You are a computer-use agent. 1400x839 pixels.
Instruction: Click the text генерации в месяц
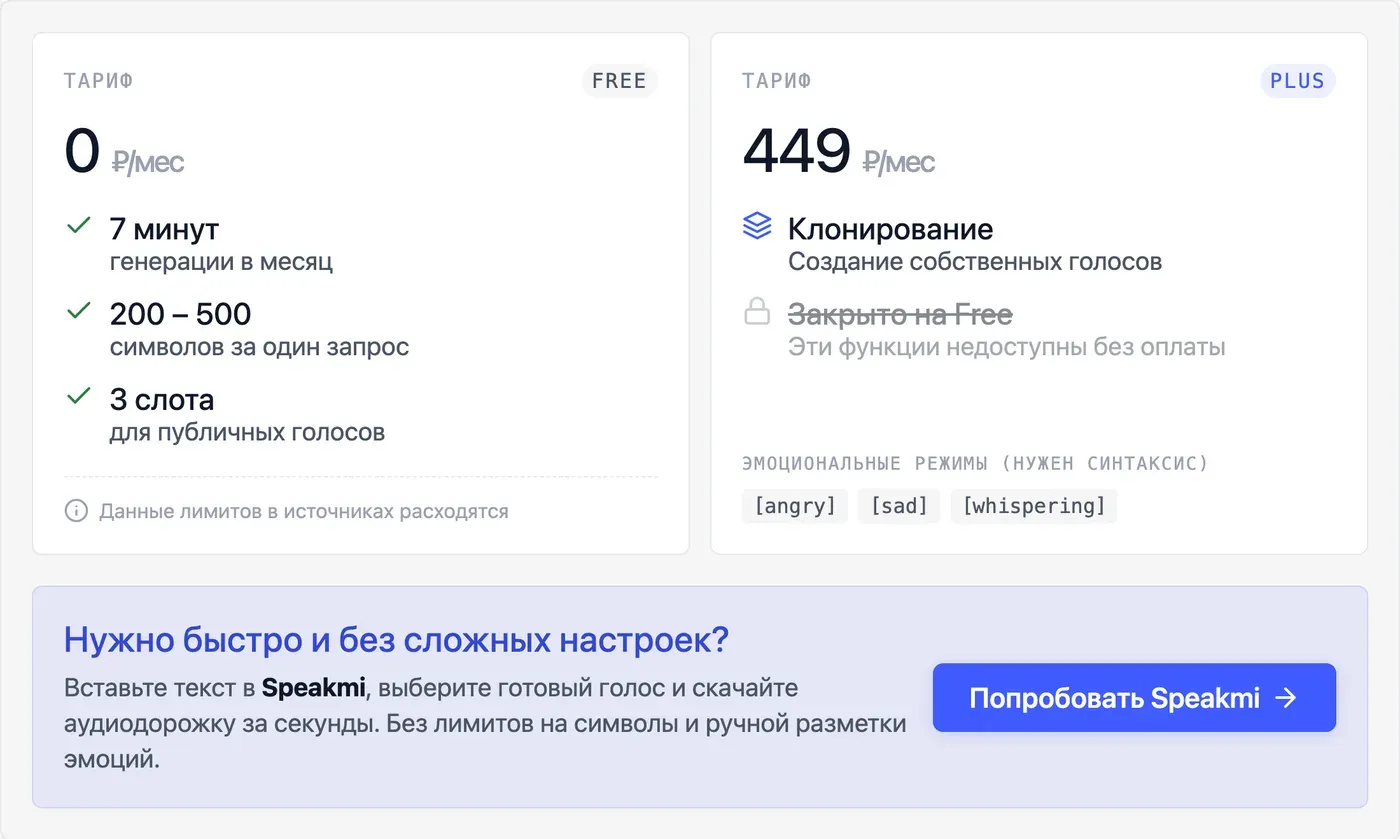(221, 262)
